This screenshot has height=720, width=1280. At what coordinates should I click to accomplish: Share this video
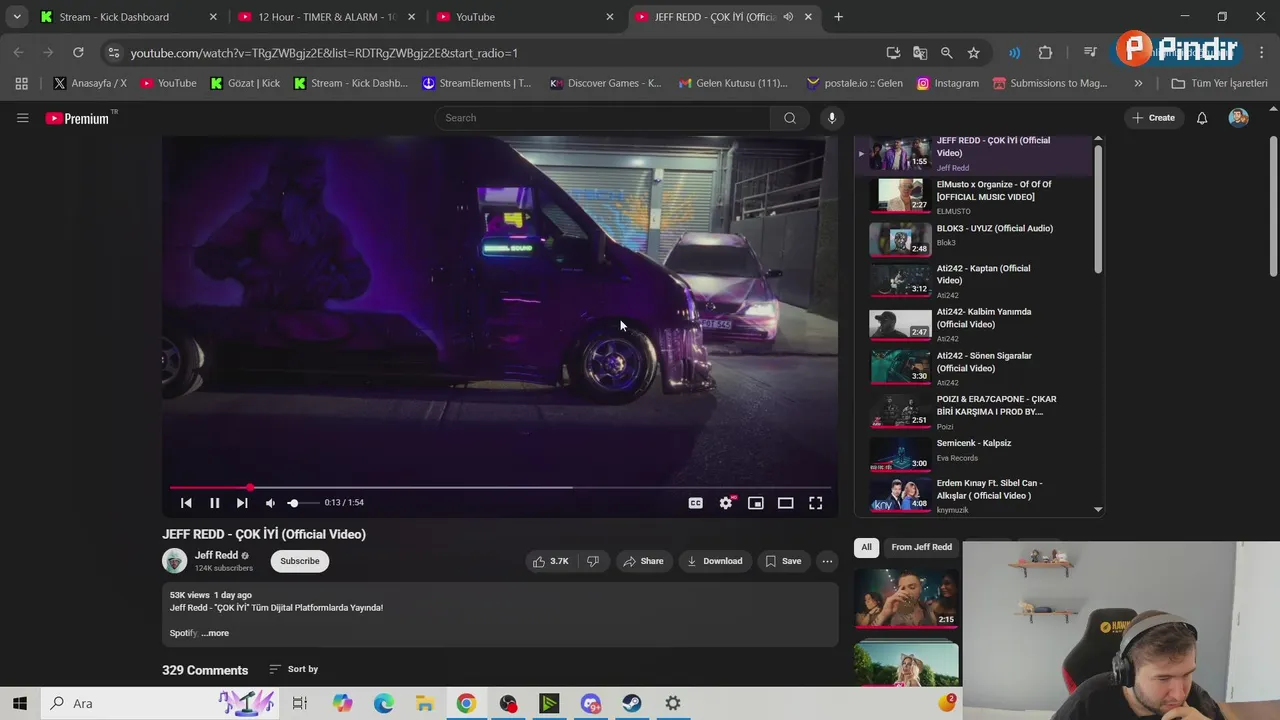coord(643,561)
